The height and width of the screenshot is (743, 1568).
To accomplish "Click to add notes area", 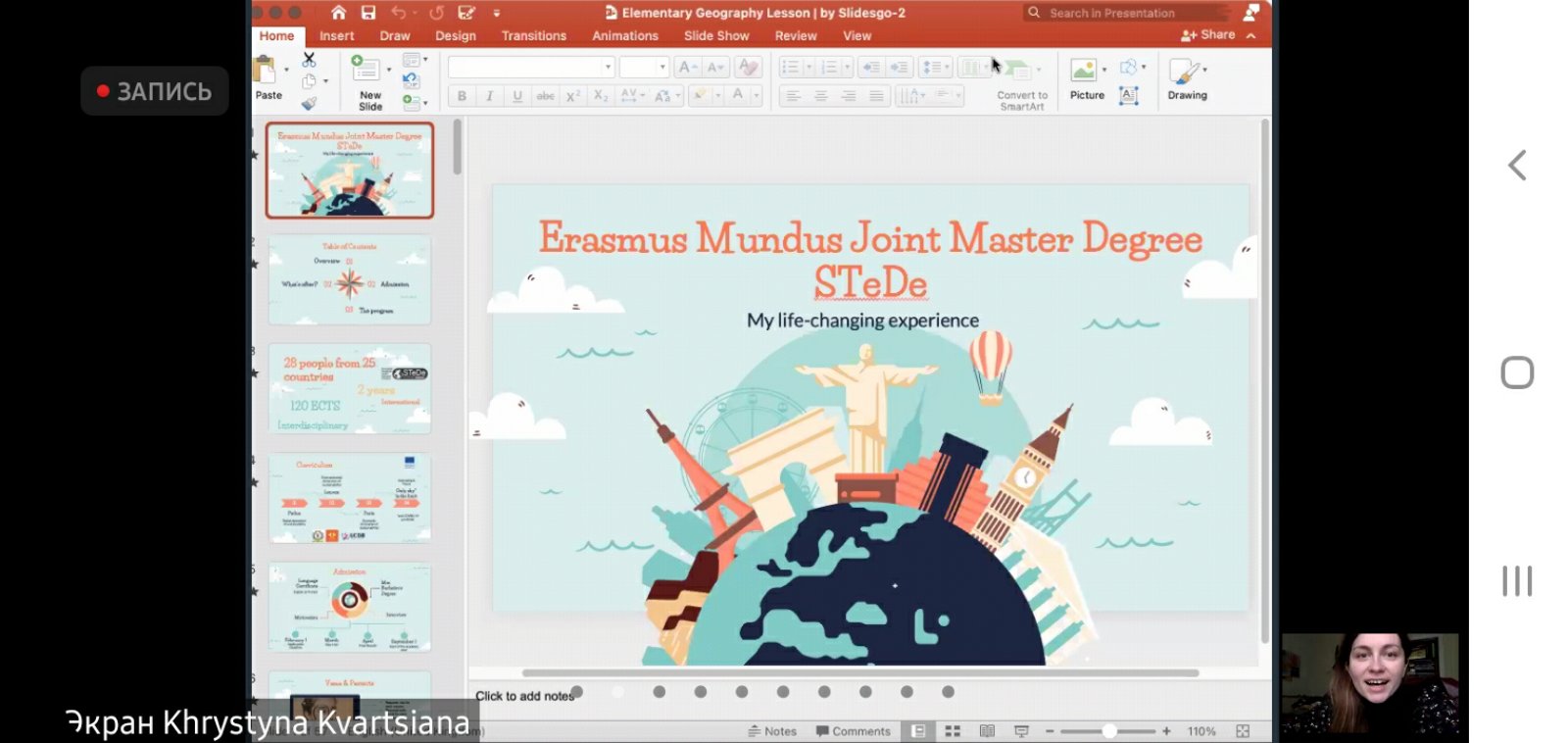I will [525, 696].
